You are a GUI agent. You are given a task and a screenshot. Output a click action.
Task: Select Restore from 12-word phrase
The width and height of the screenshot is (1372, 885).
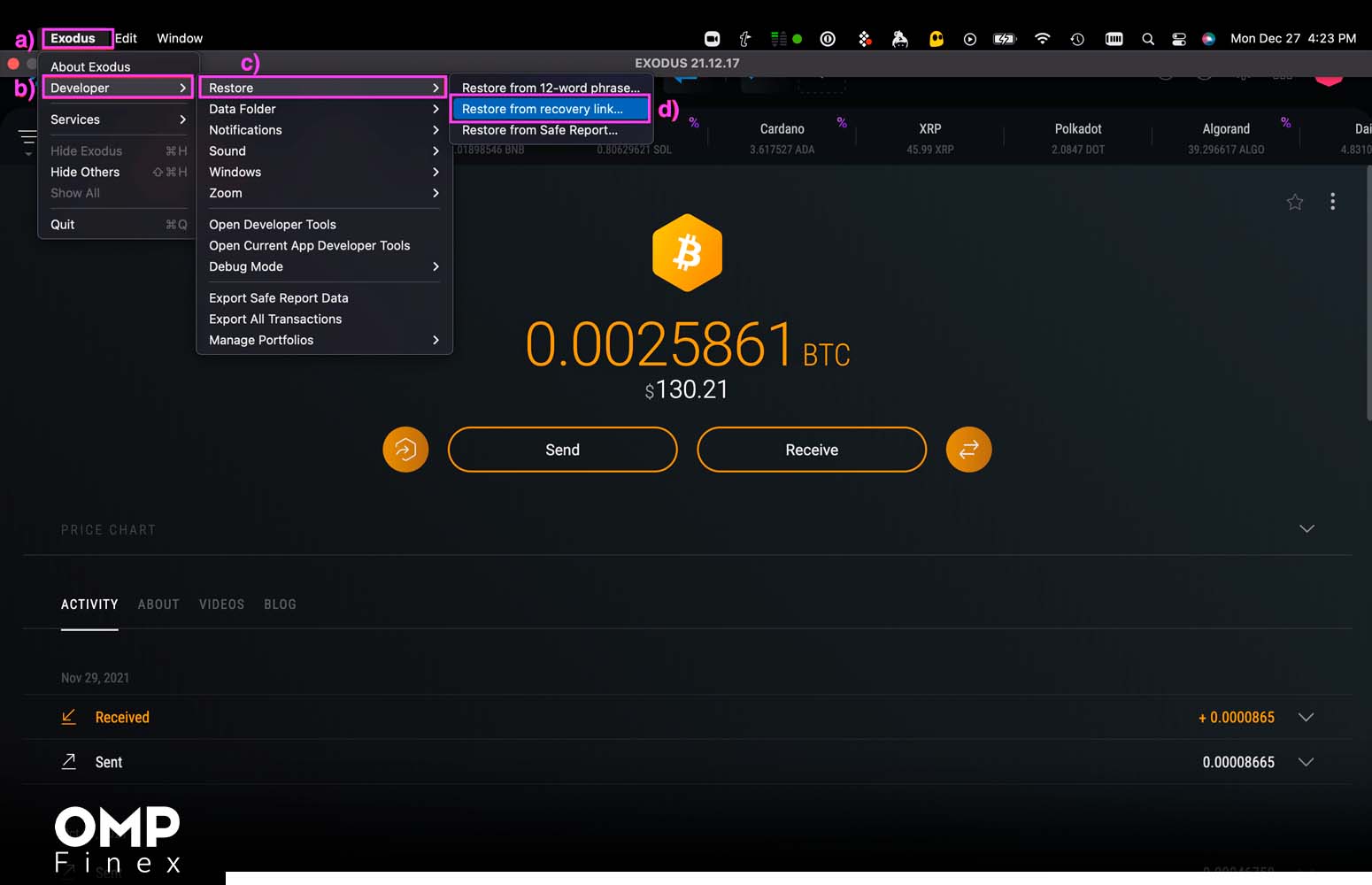click(x=551, y=88)
